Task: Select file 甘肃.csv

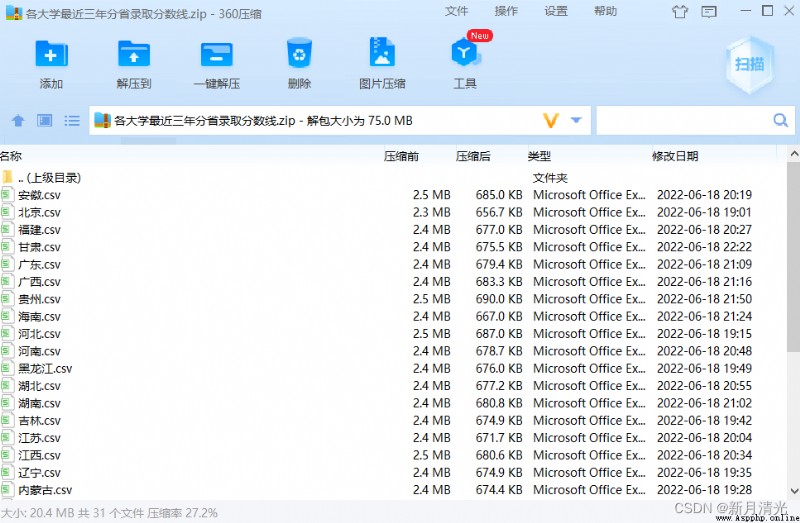Action: point(393,247)
